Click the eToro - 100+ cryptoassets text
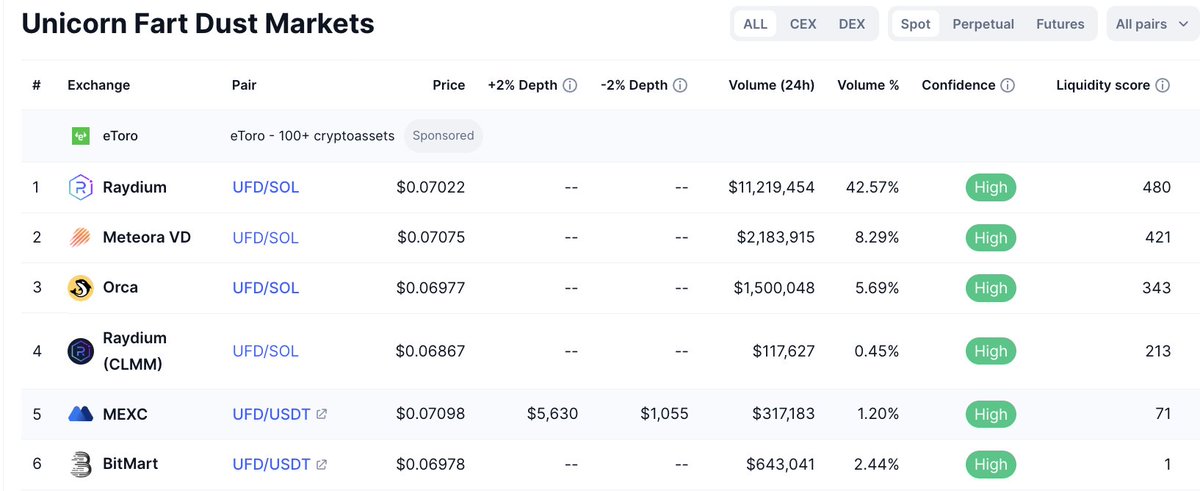This screenshot has height=491, width=1200. [312, 135]
